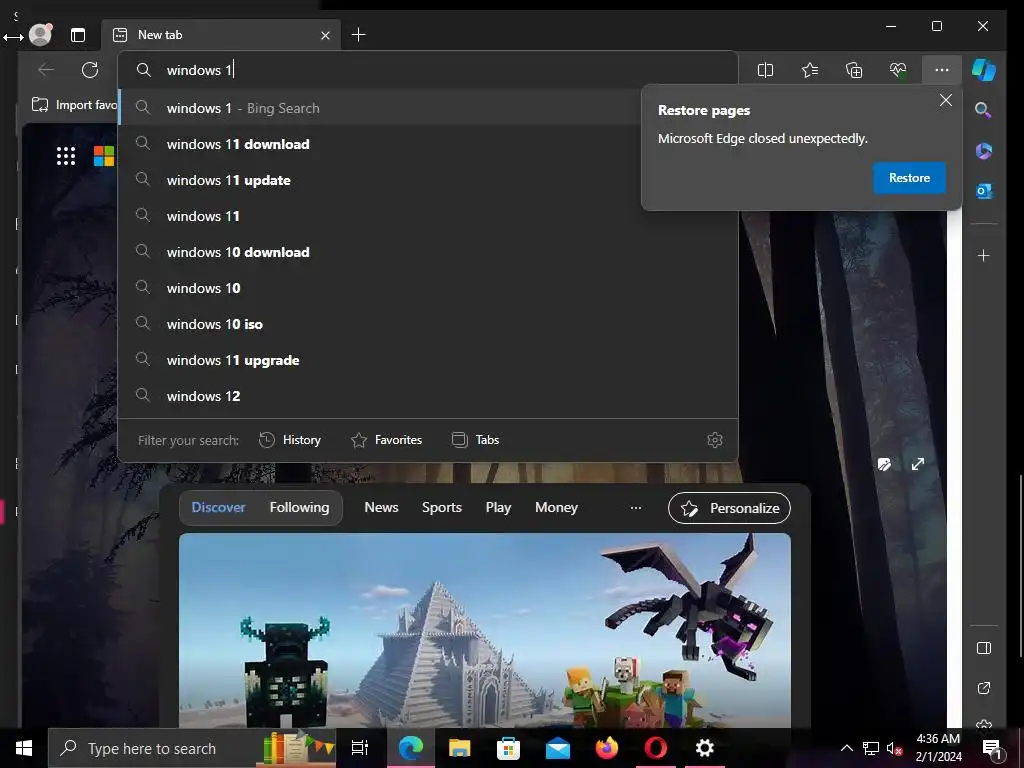Image resolution: width=1024 pixels, height=768 pixels.
Task: Filter search by Tabs
Action: [x=475, y=440]
